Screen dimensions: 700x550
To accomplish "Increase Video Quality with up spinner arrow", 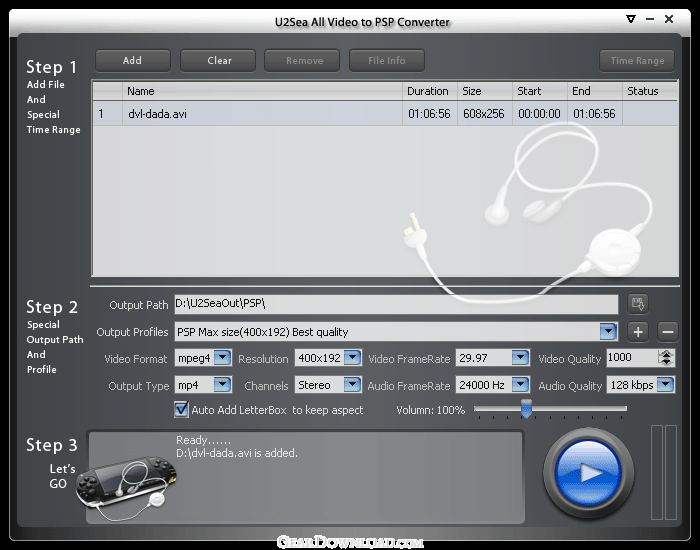I will click(666, 354).
